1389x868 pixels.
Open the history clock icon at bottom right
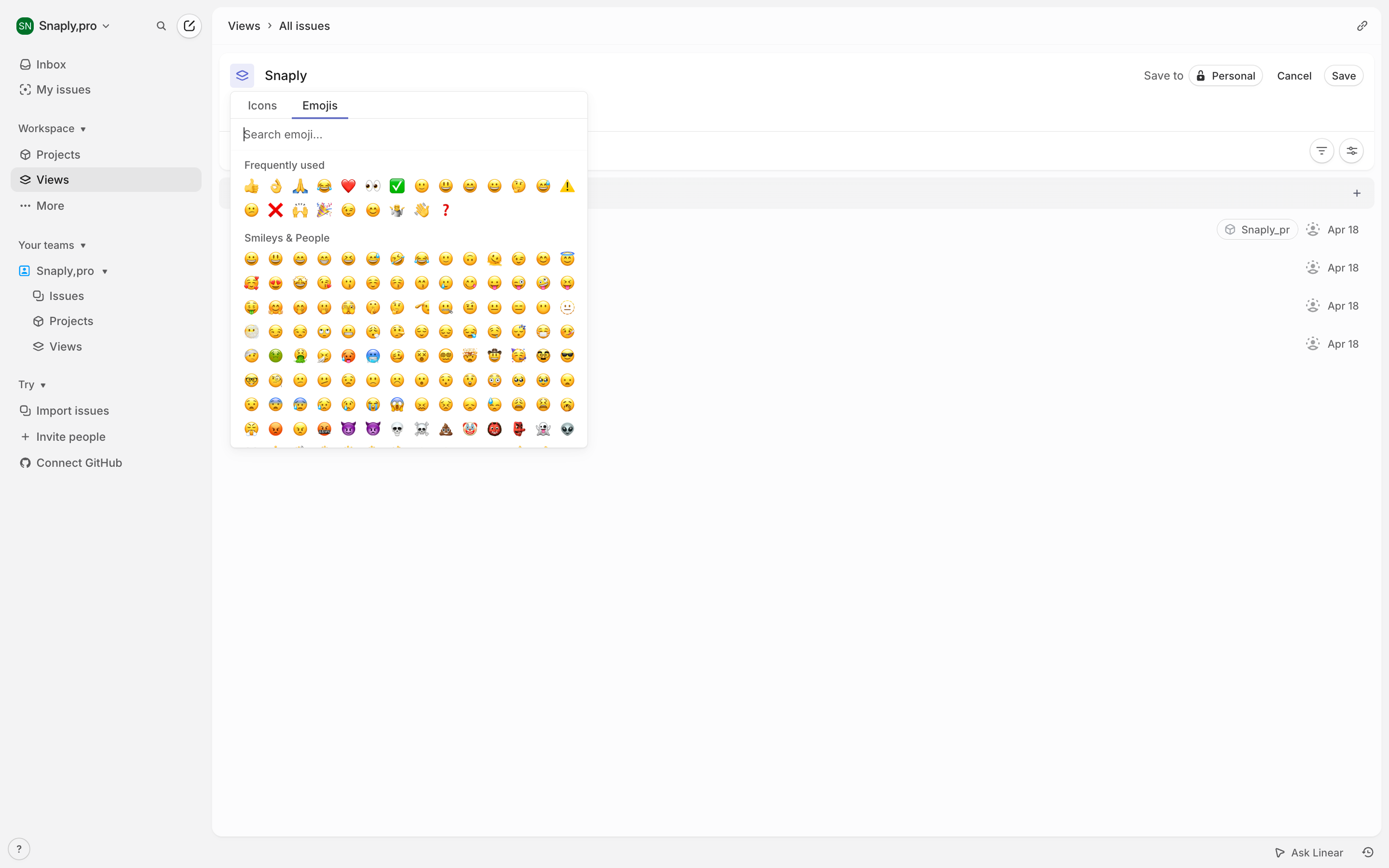click(1368, 853)
